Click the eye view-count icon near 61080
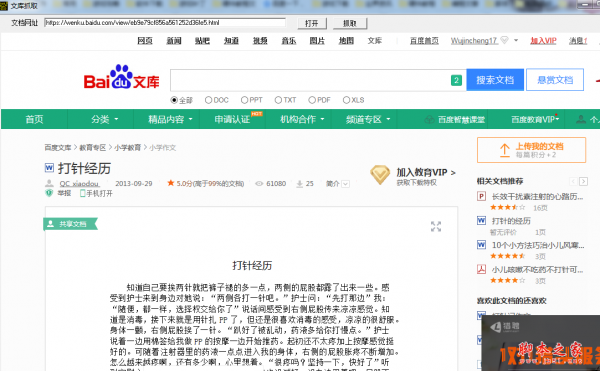 (259, 184)
